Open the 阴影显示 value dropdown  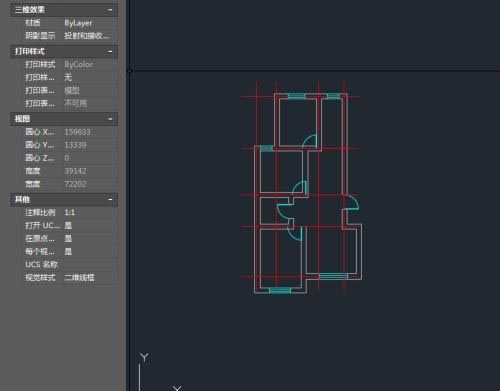pos(90,36)
